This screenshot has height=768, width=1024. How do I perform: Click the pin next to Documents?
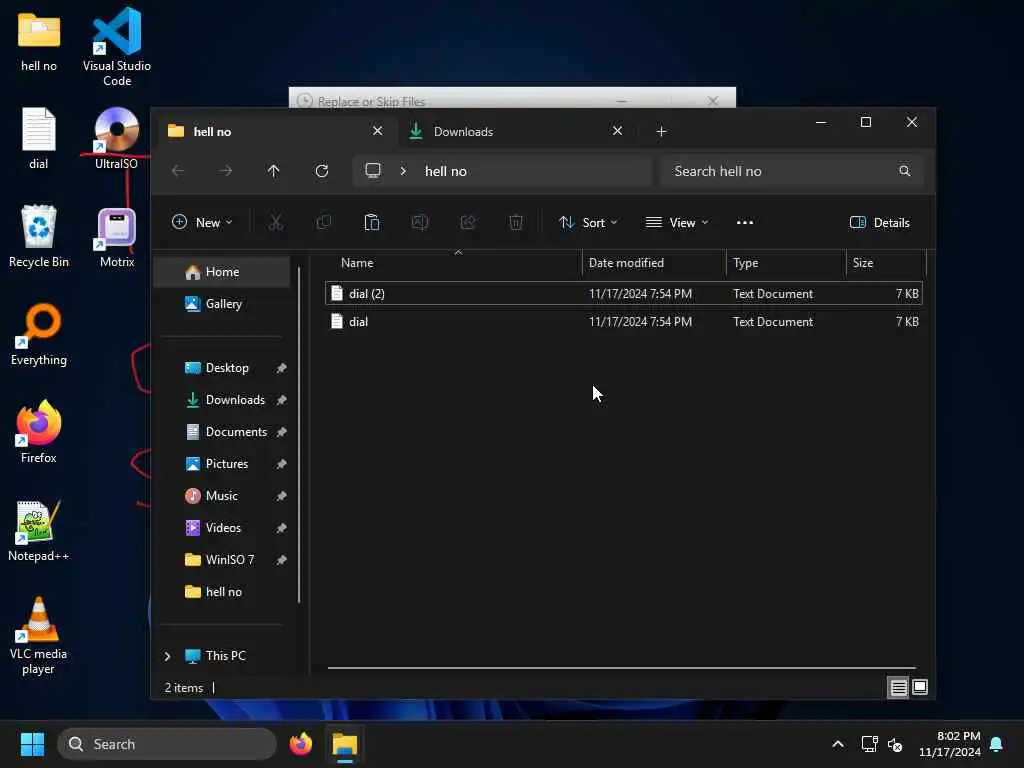(281, 432)
